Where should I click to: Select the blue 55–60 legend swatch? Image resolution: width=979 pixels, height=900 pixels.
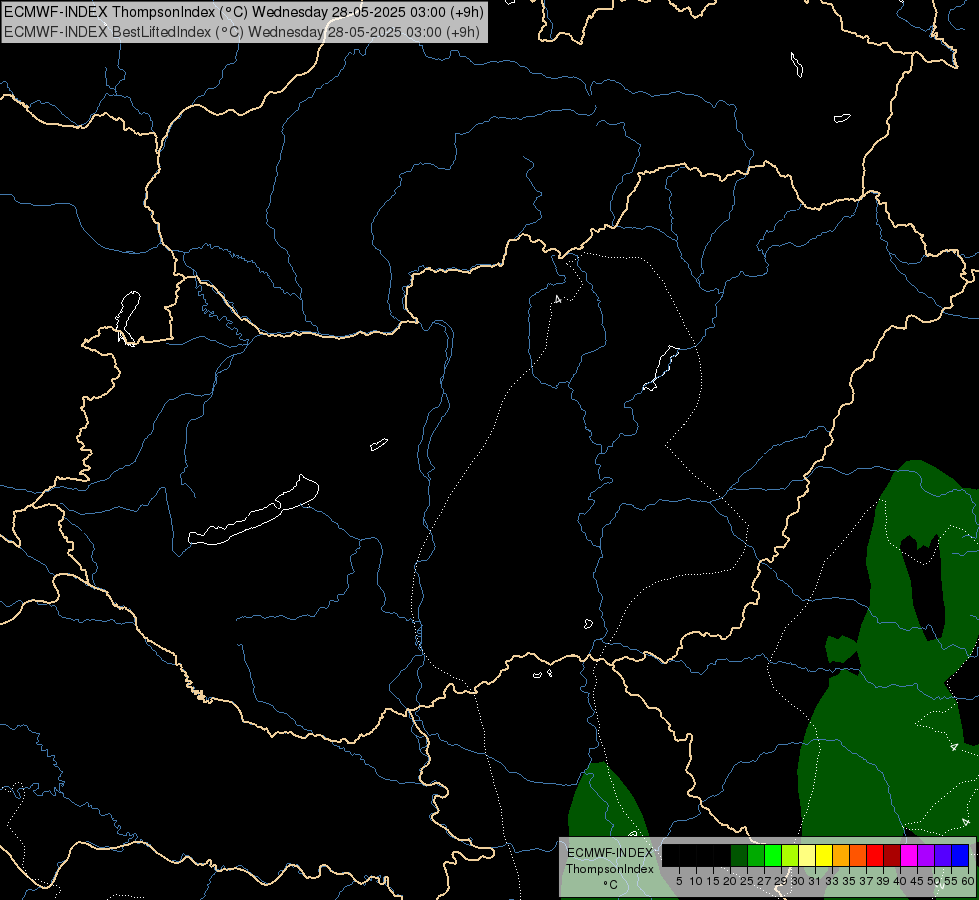click(x=960, y=855)
